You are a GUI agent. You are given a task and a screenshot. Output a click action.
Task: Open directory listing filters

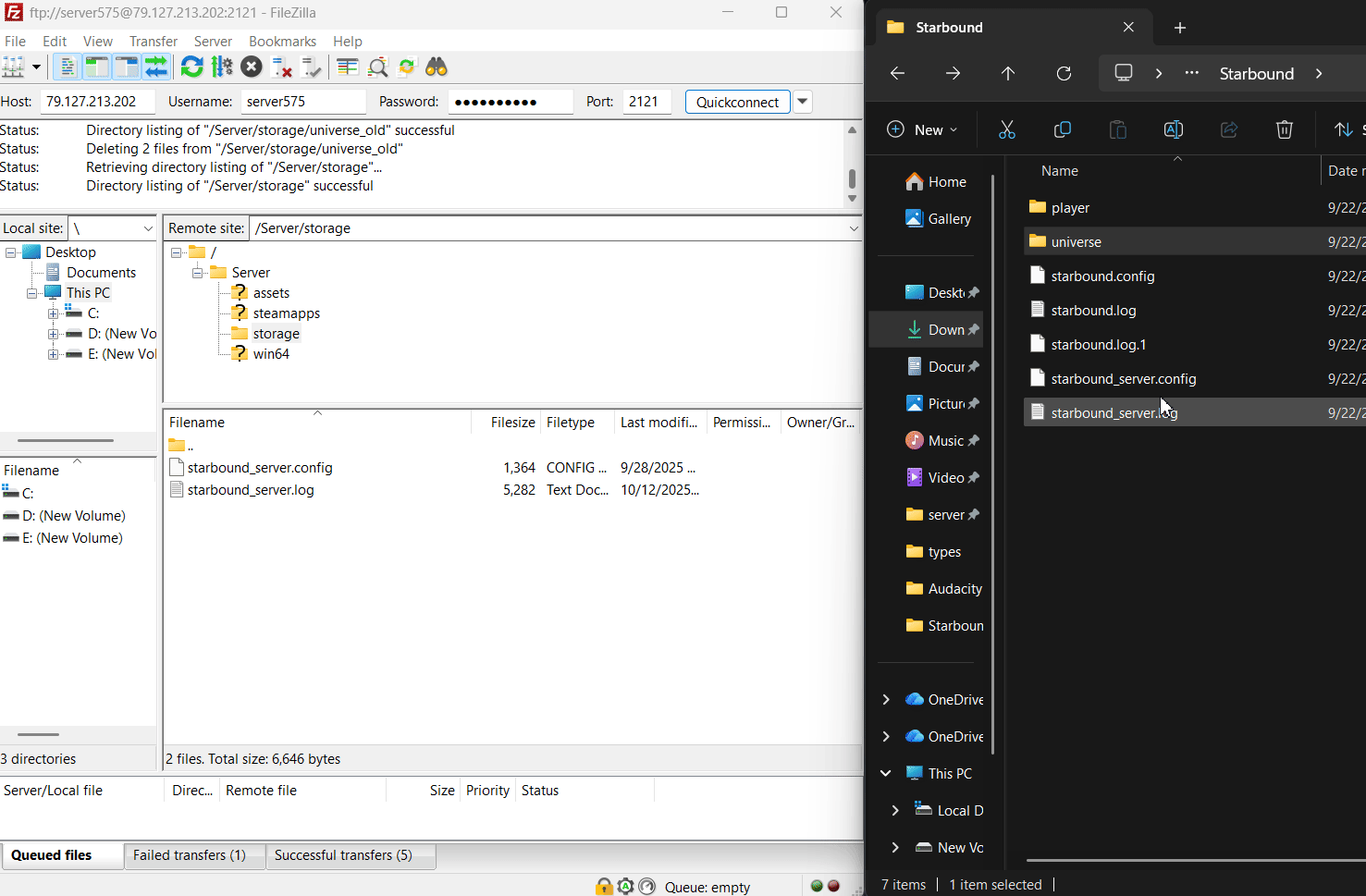tap(348, 67)
